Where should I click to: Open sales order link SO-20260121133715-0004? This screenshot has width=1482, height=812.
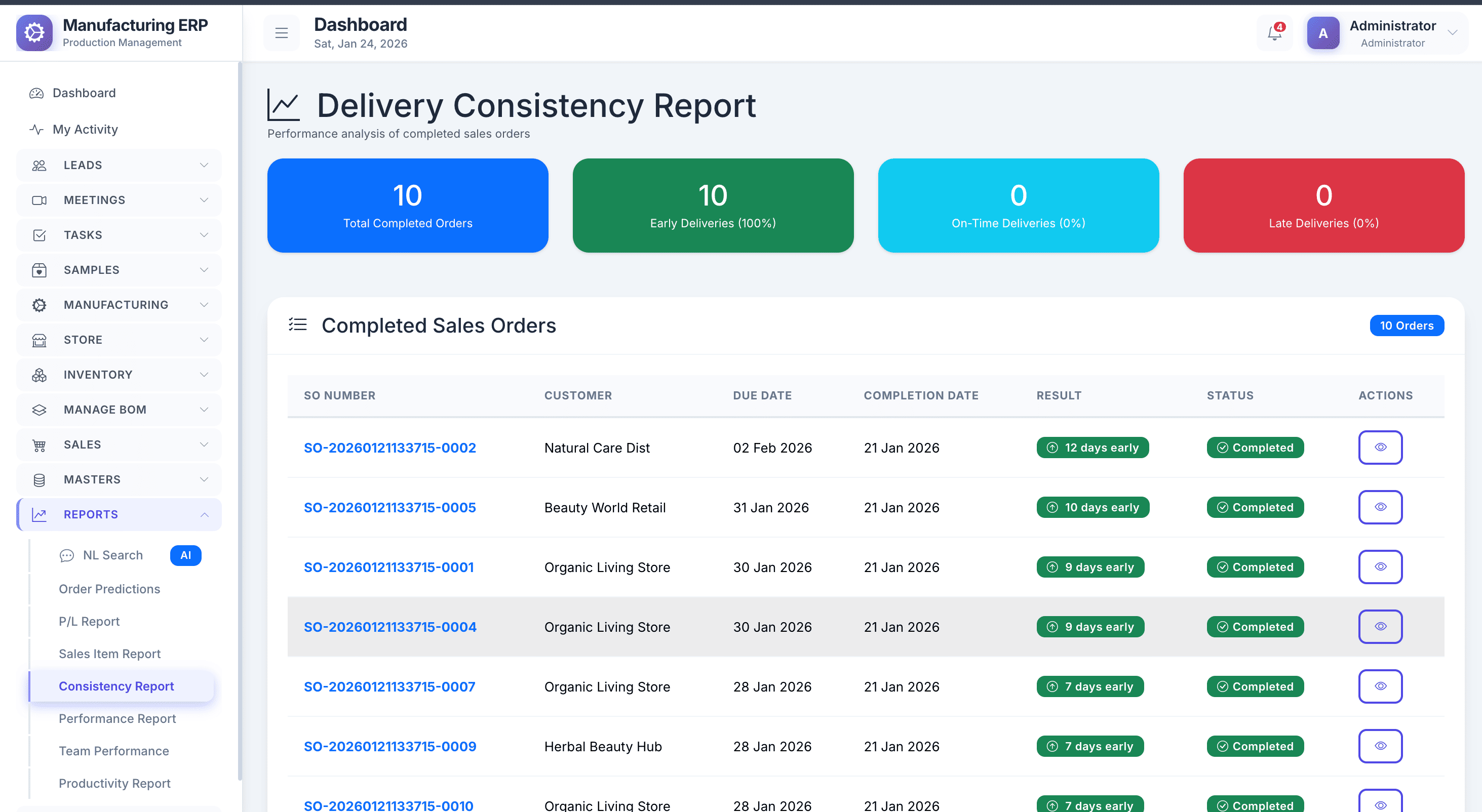pos(389,627)
